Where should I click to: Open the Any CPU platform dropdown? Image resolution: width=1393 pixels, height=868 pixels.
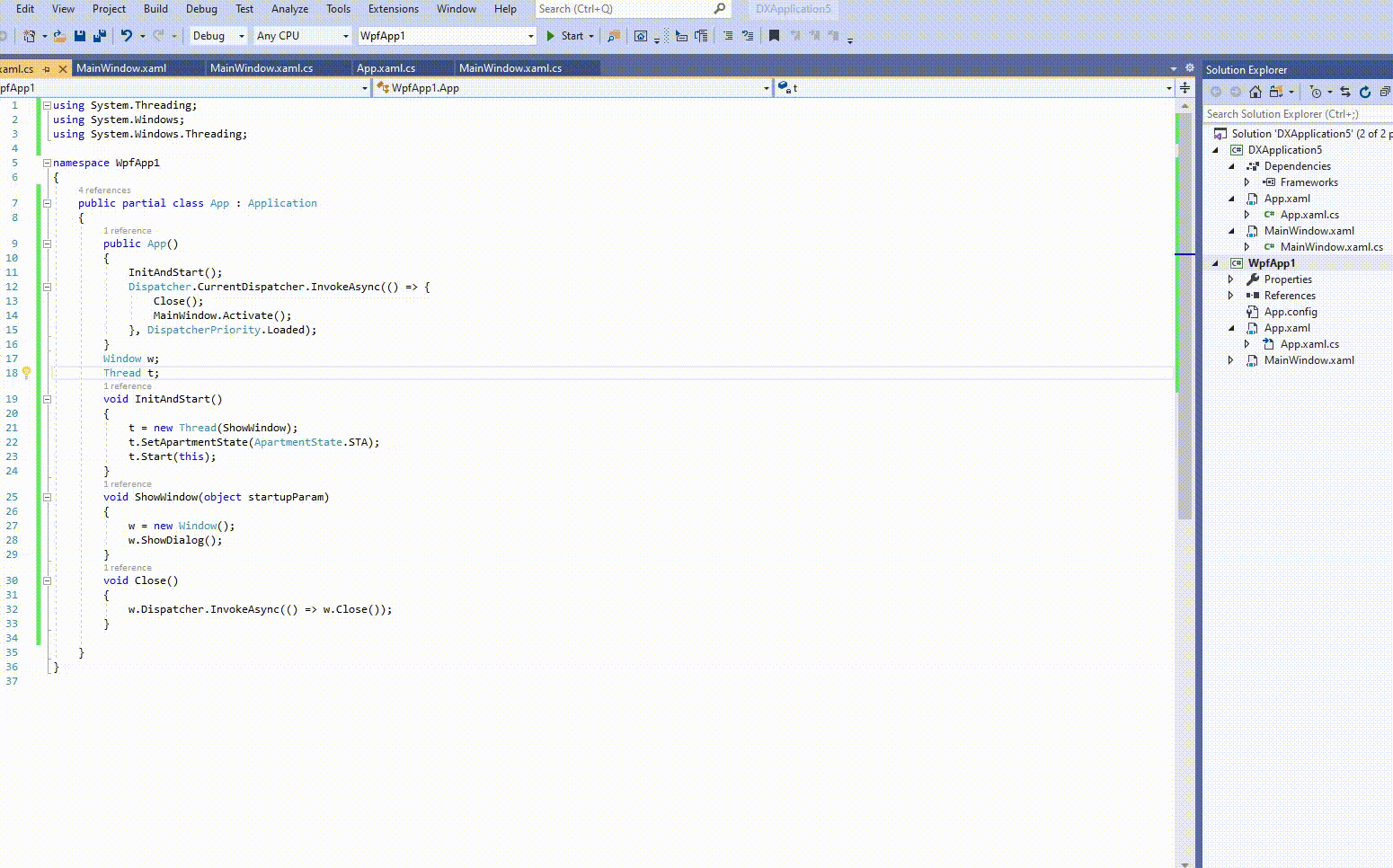[302, 36]
